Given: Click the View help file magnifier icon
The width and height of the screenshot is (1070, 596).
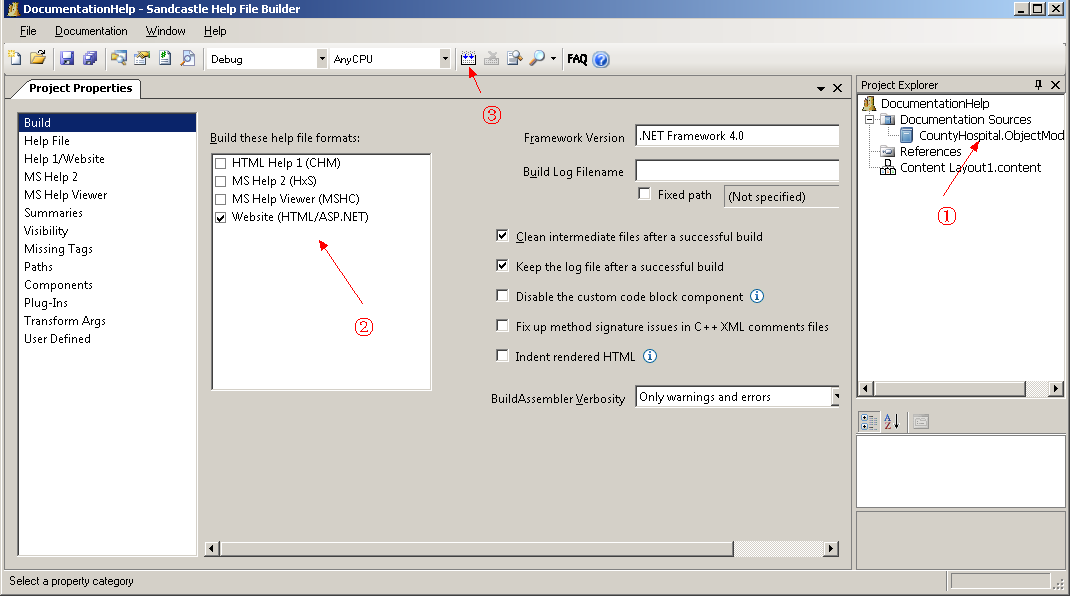Looking at the screenshot, I should pos(537,59).
